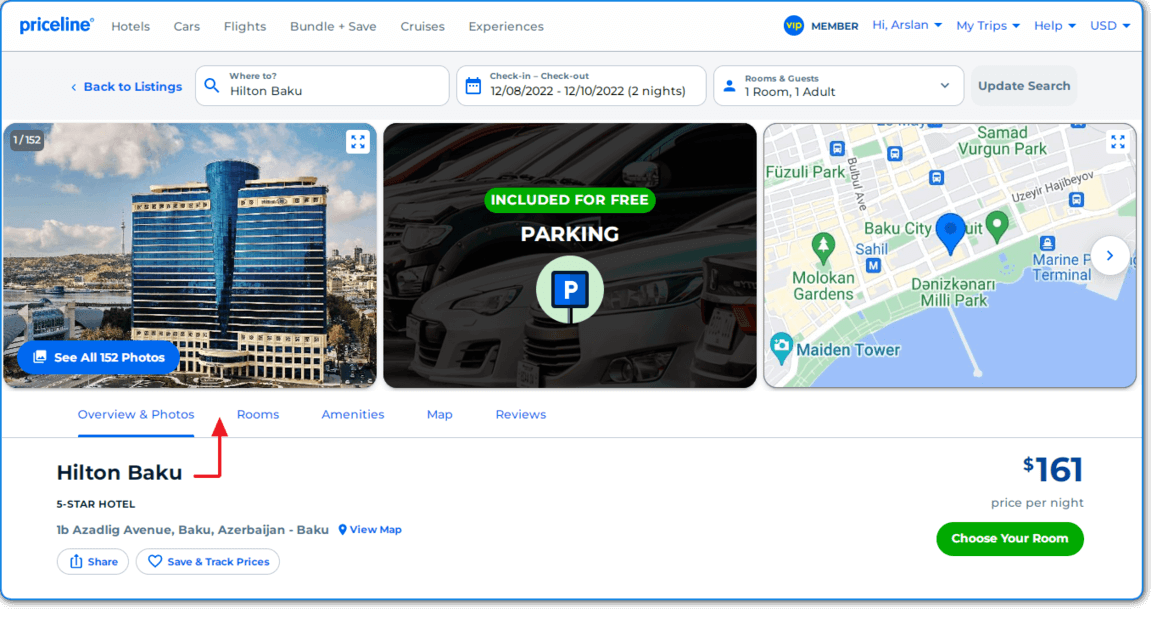This screenshot has height=627, width=1155.
Task: Click the gallery icon in See All Photos
Action: (x=40, y=357)
